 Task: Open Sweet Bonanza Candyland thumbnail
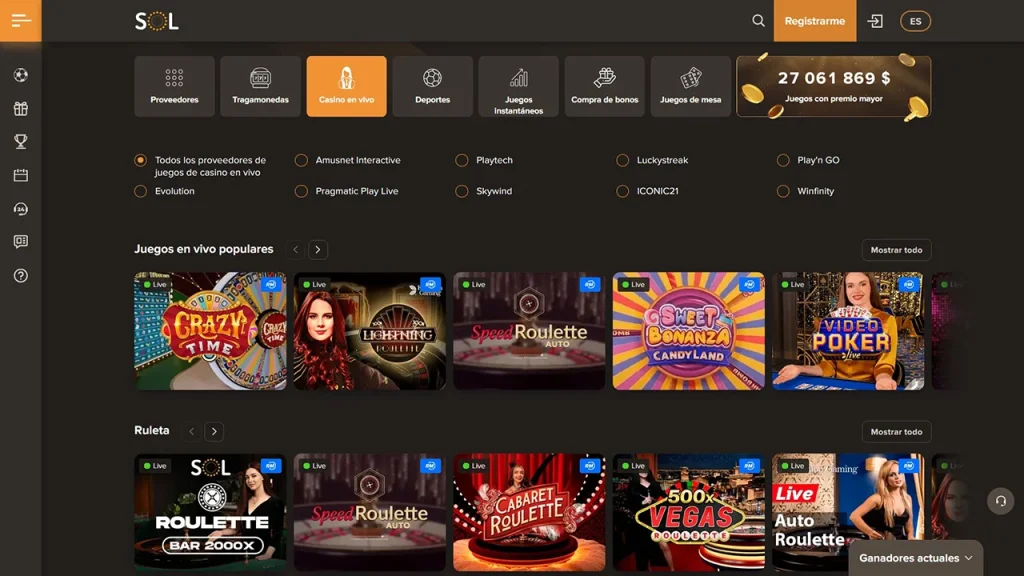click(x=688, y=331)
